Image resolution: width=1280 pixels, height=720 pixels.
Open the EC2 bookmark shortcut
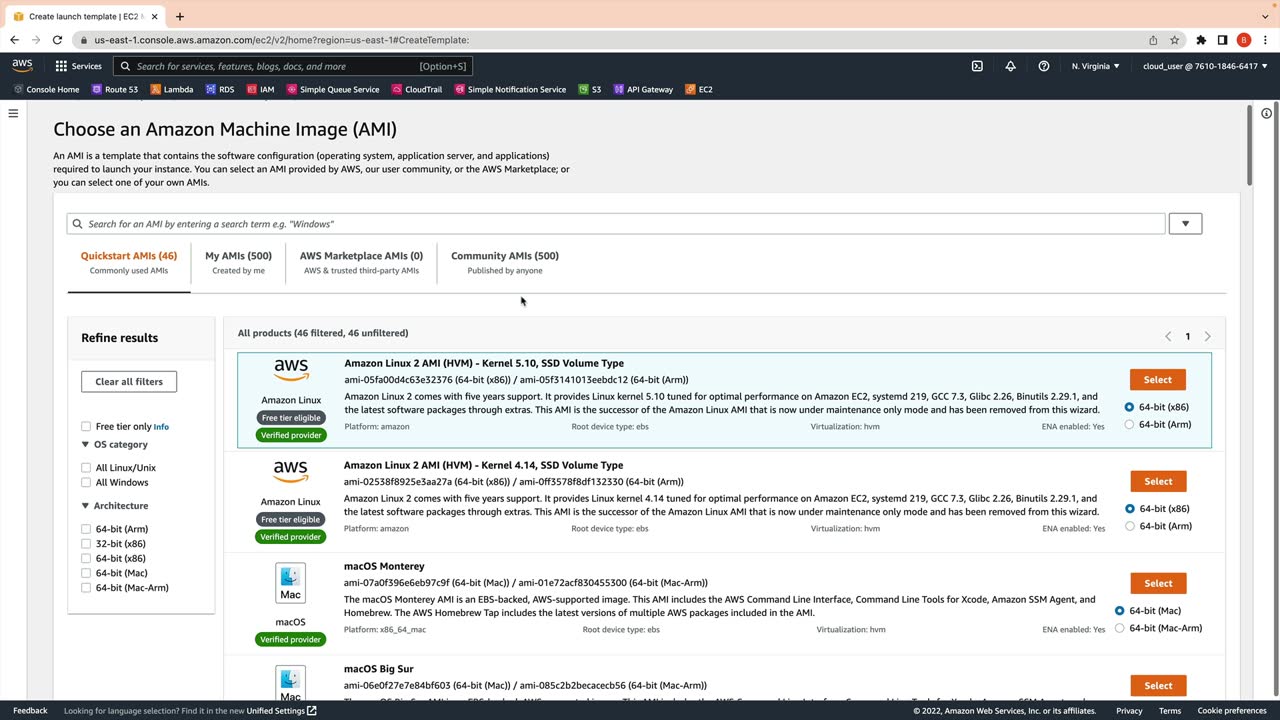click(x=699, y=89)
